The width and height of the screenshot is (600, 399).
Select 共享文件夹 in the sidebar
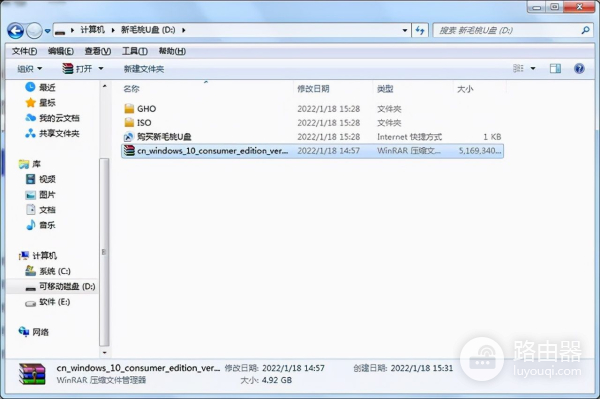tap(59, 134)
